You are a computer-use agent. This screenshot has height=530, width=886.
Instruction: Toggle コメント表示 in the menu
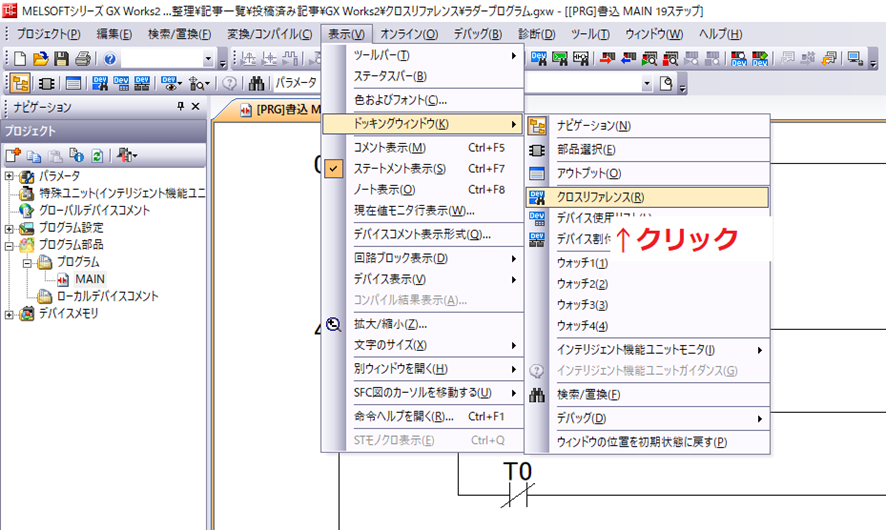pos(423,147)
